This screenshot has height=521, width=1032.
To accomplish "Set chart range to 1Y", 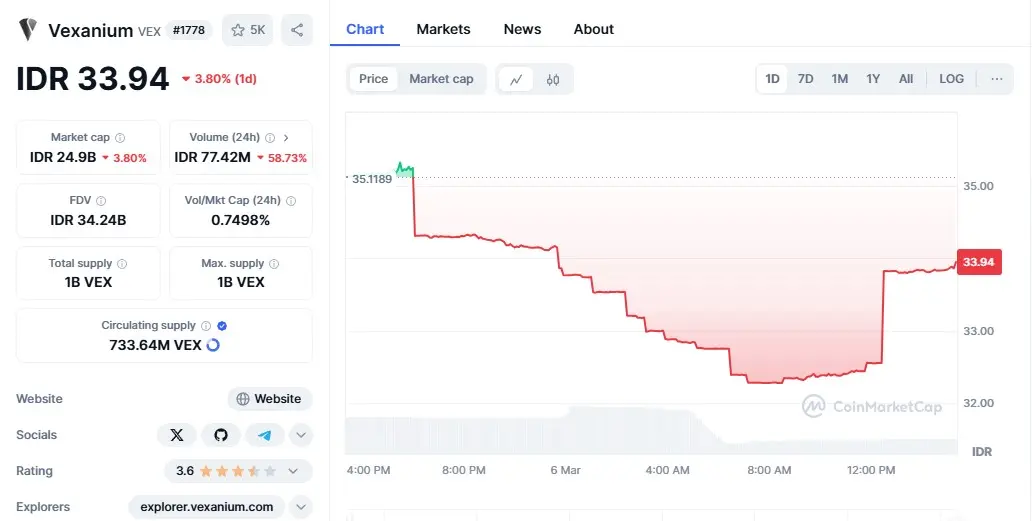I will coord(873,79).
